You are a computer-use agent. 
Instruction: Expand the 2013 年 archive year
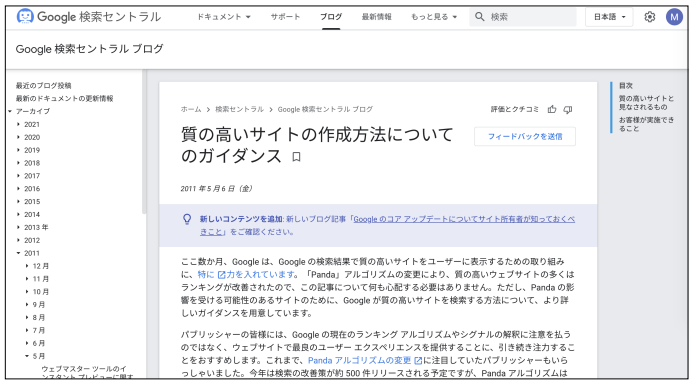coord(18,227)
